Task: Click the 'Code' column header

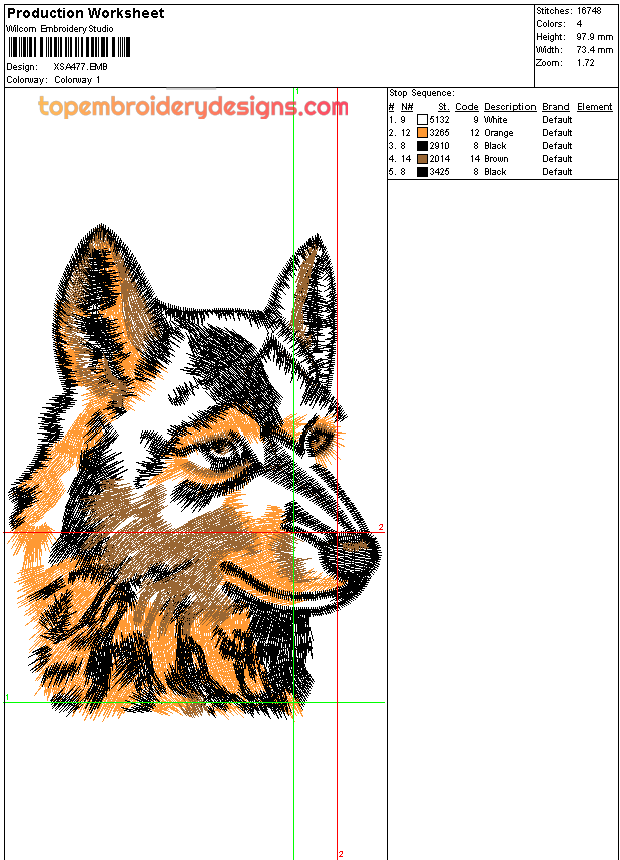Action: point(467,107)
